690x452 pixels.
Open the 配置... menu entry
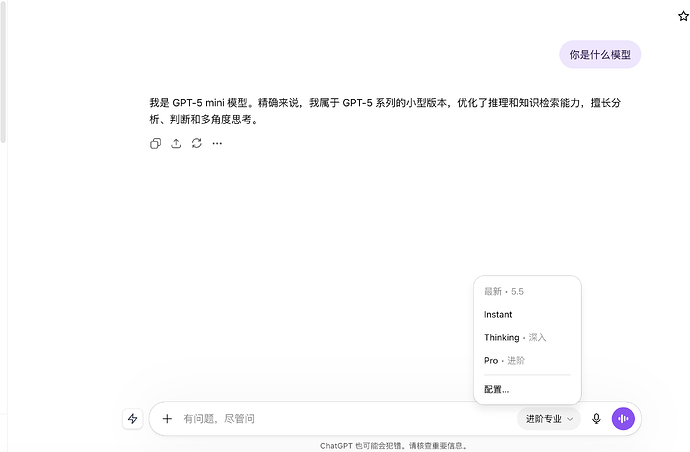click(x=527, y=390)
